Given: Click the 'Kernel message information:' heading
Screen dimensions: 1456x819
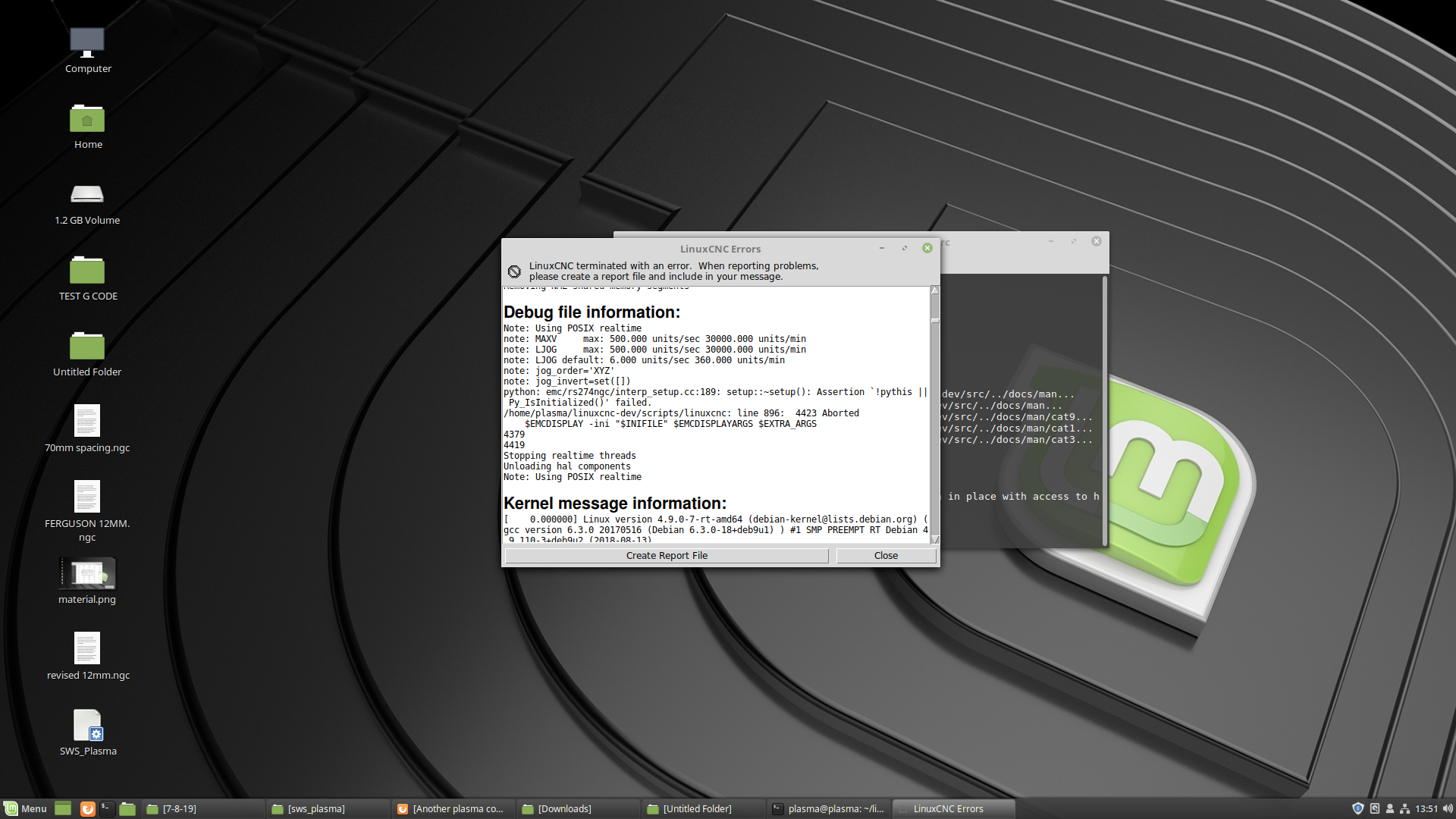Looking at the screenshot, I should pos(615,504).
